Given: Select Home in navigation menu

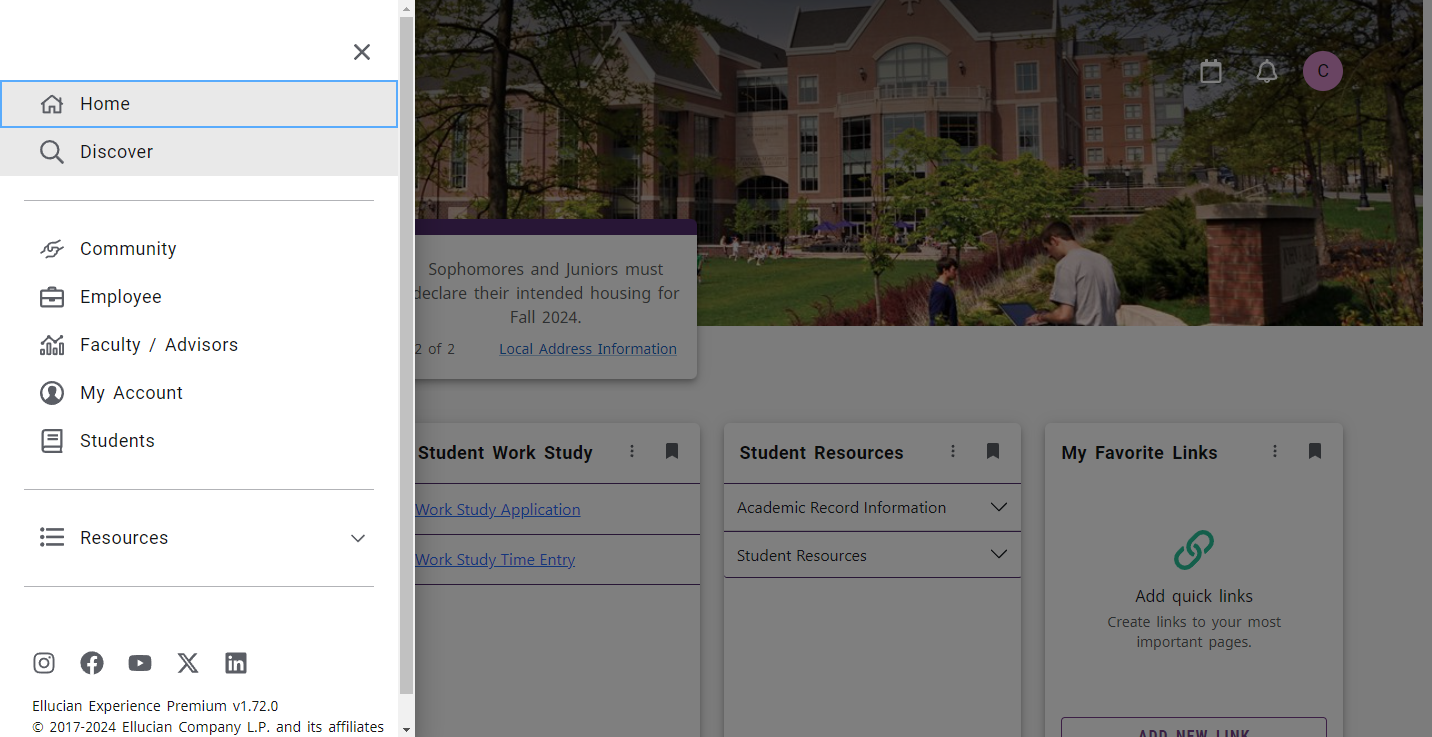Looking at the screenshot, I should pyautogui.click(x=199, y=104).
